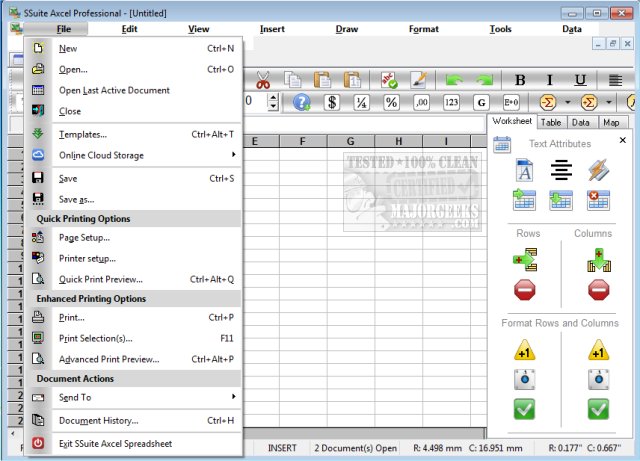Viewport: 640px width, 461px height.
Task: Open Page Setup... dialog
Action: 135,238
